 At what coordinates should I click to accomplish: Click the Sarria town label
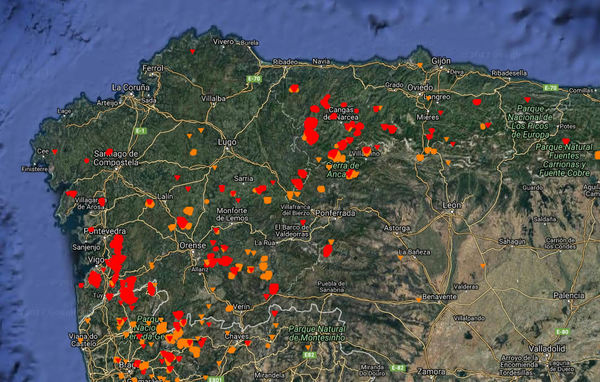(x=243, y=179)
